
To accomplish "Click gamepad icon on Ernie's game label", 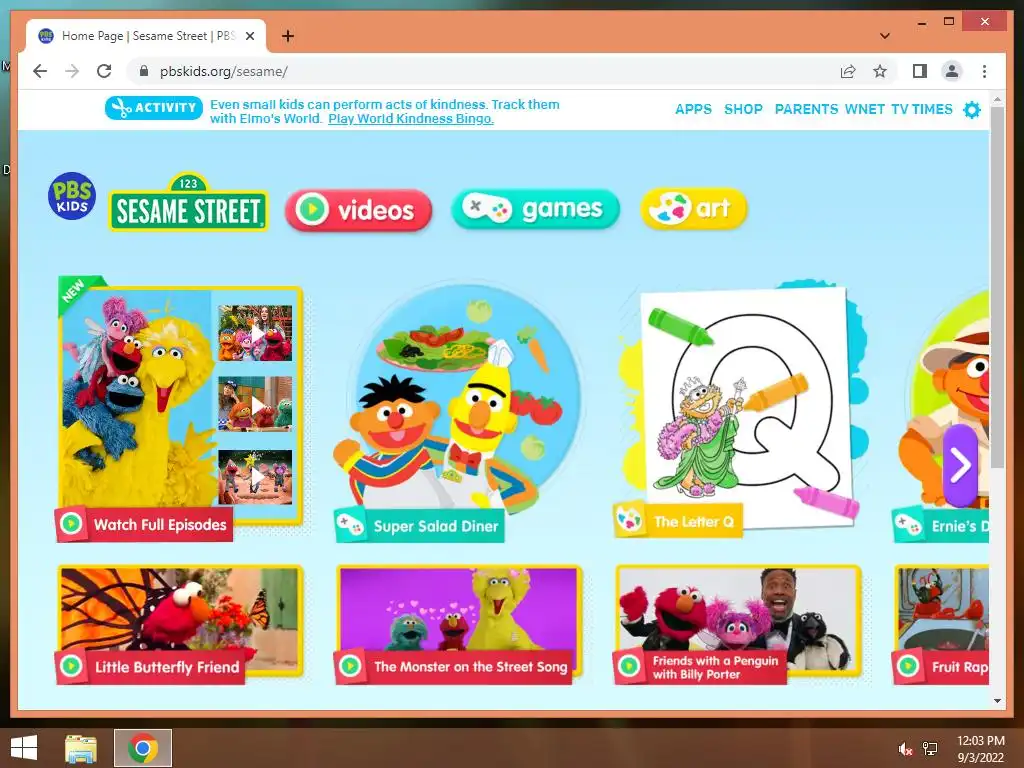I will coord(908,525).
